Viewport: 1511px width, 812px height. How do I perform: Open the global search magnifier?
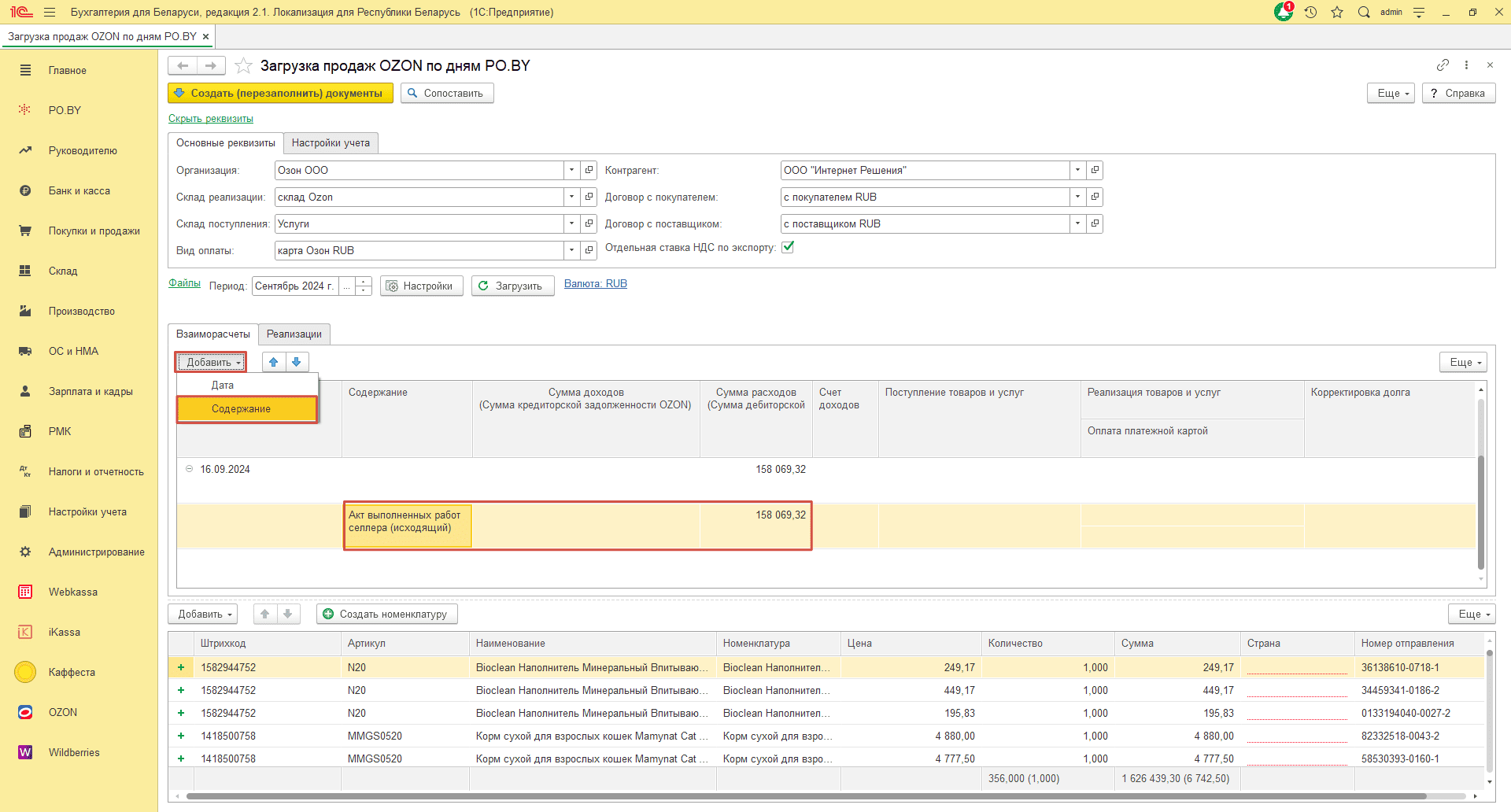(x=1364, y=12)
